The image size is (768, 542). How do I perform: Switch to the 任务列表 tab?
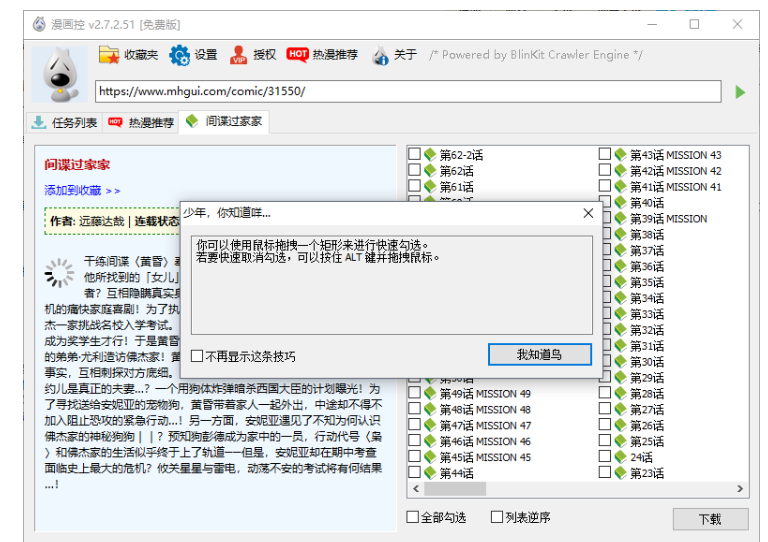64,122
